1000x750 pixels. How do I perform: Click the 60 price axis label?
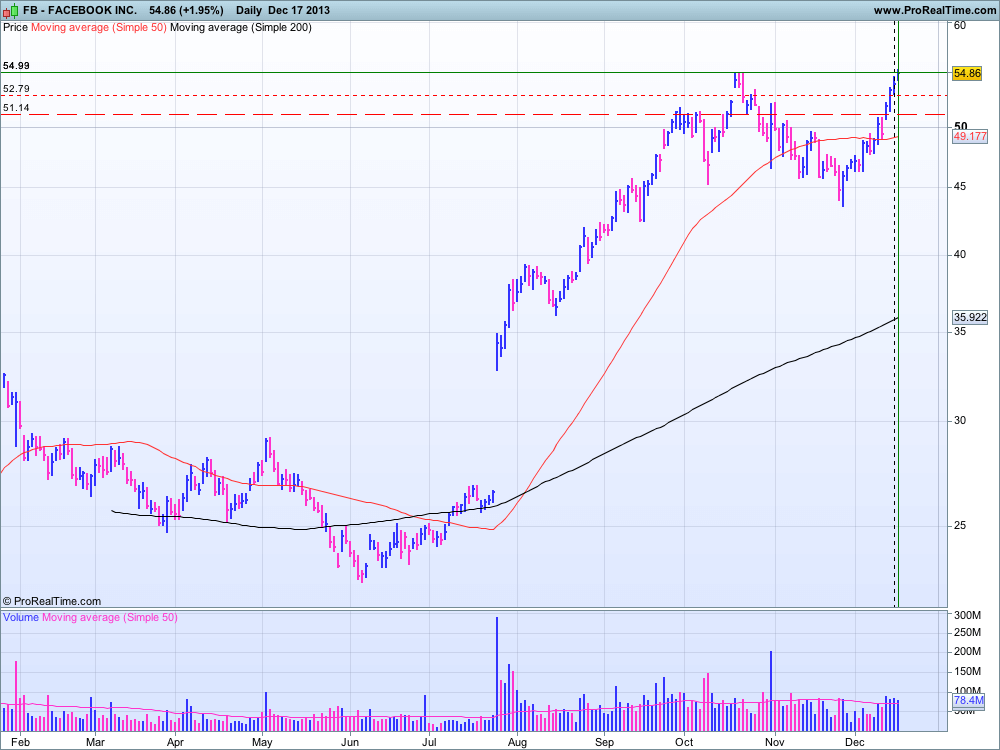click(x=960, y=26)
